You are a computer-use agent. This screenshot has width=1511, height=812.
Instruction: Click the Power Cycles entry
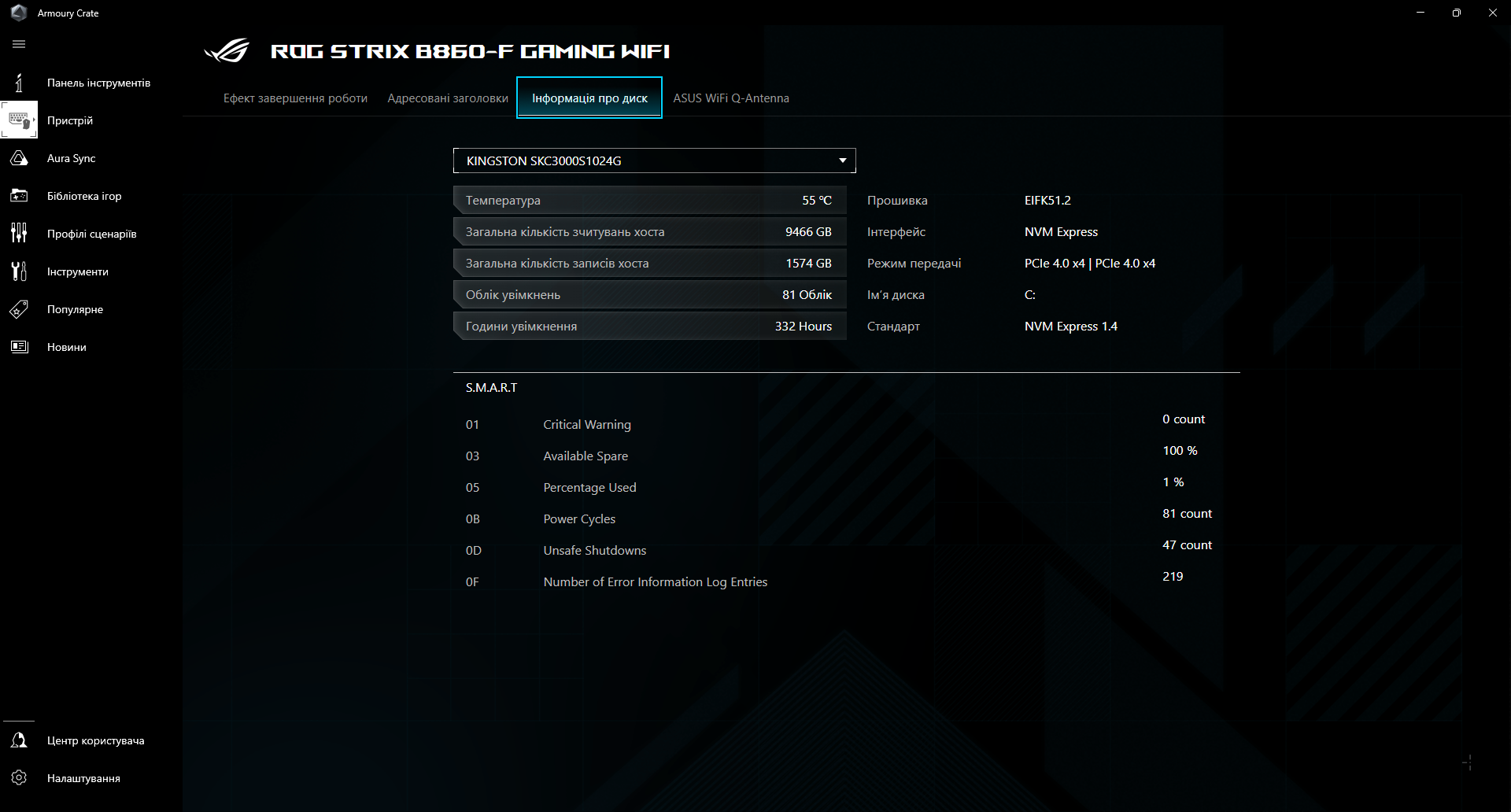click(x=579, y=519)
